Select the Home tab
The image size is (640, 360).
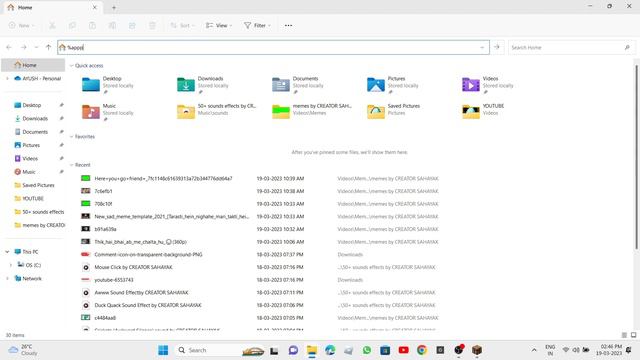(x=52, y=7)
